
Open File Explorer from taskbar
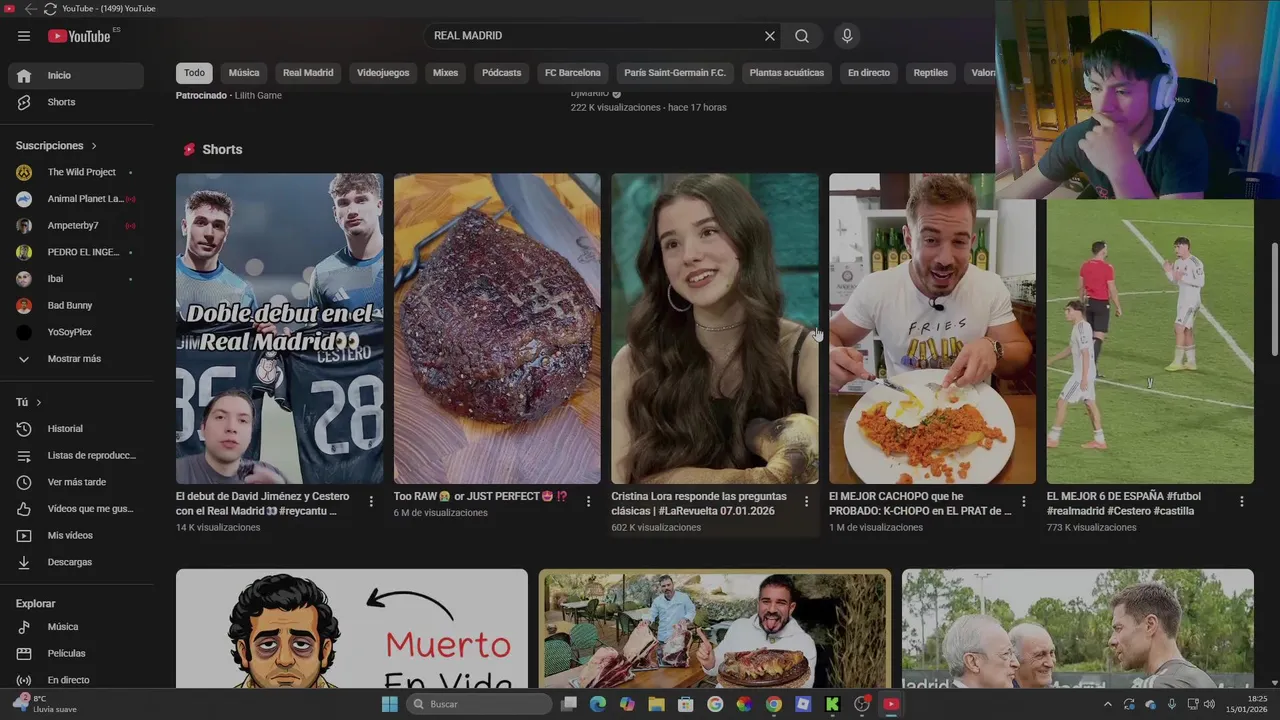point(656,704)
